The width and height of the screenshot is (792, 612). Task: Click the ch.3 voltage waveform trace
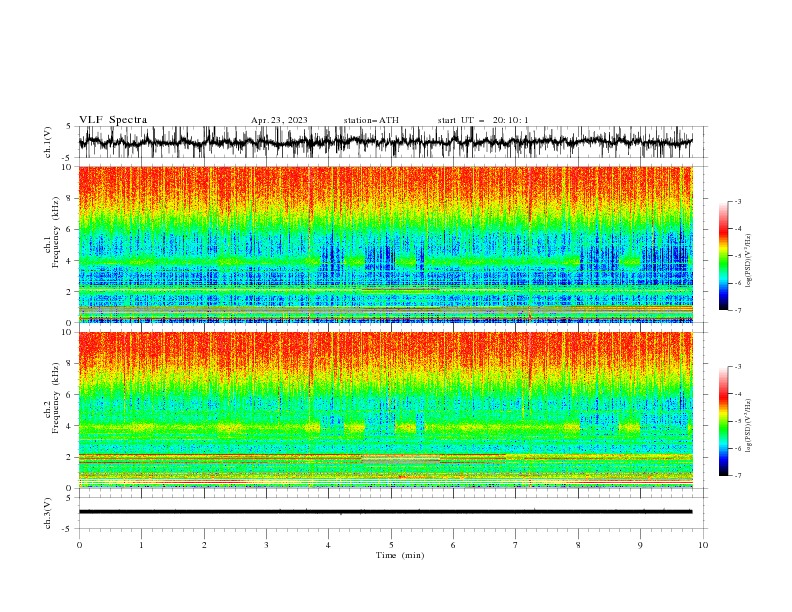point(385,512)
